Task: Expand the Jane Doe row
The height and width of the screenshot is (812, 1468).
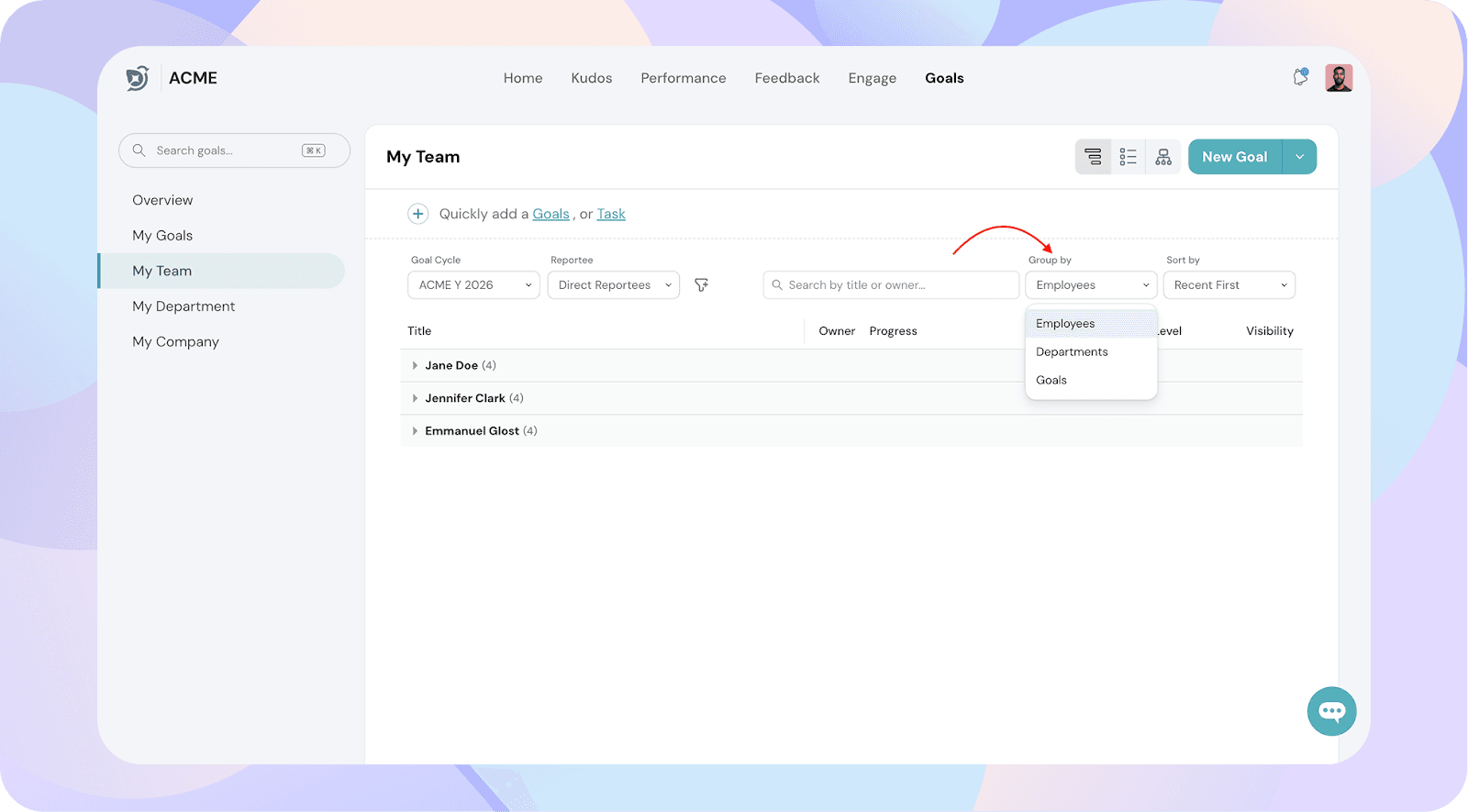Action: click(415, 365)
